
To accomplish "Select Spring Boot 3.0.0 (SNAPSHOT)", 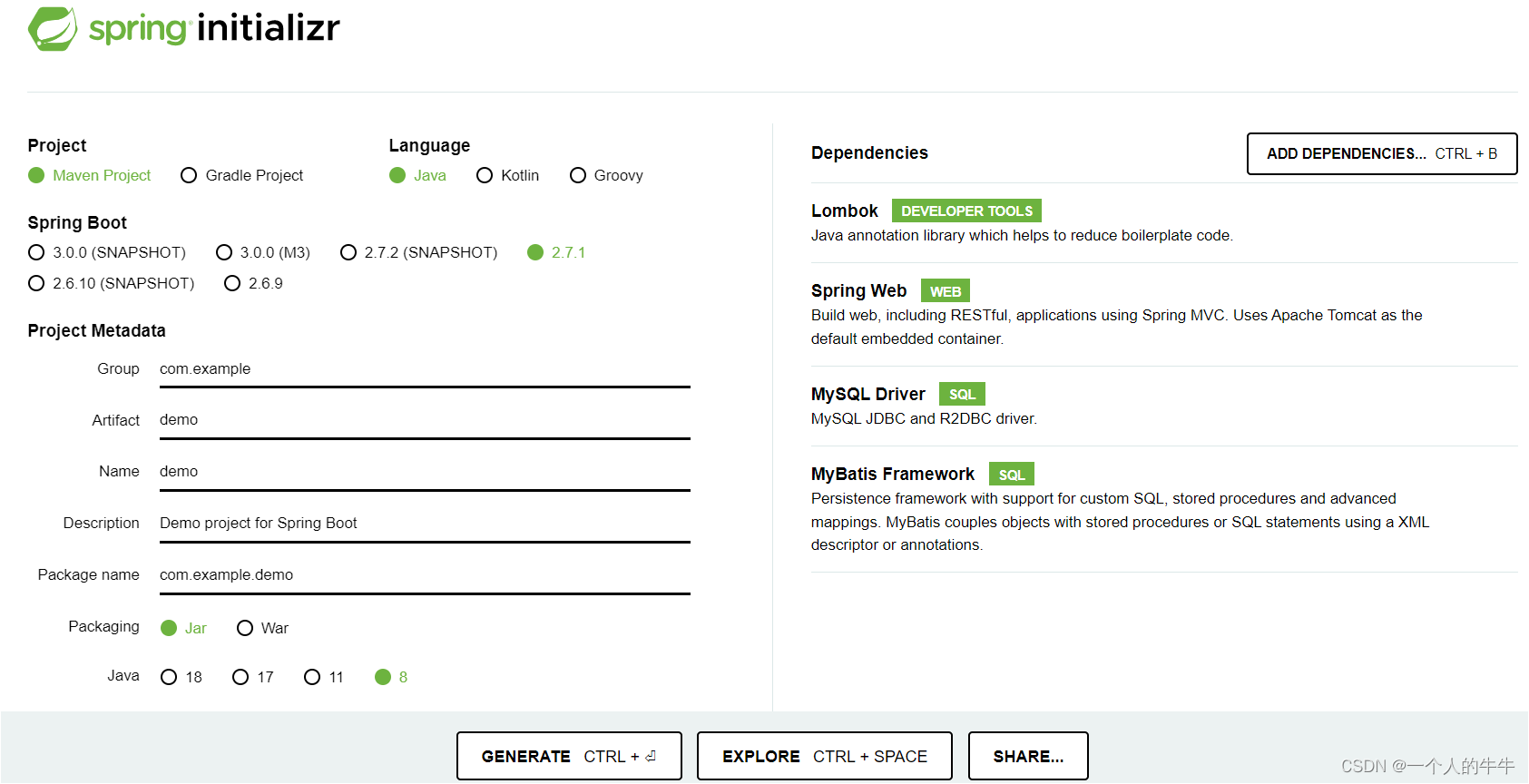I will (107, 252).
